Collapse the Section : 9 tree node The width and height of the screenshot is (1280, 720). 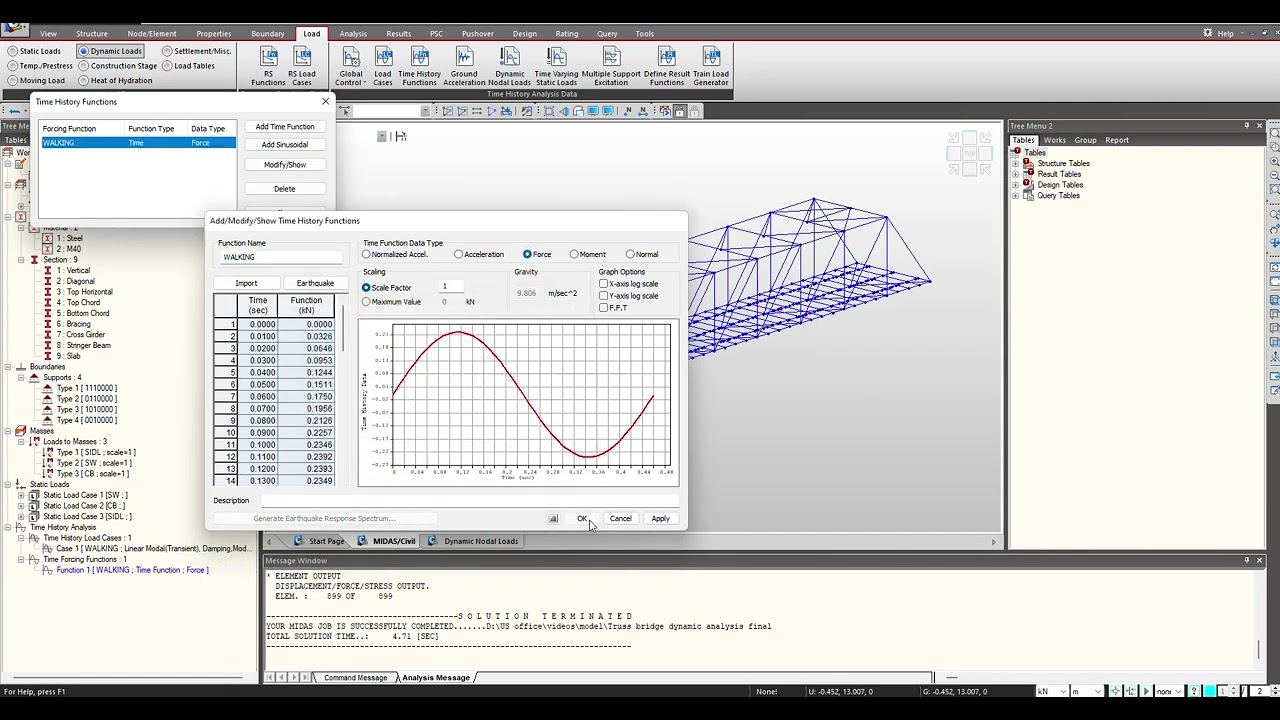point(21,260)
